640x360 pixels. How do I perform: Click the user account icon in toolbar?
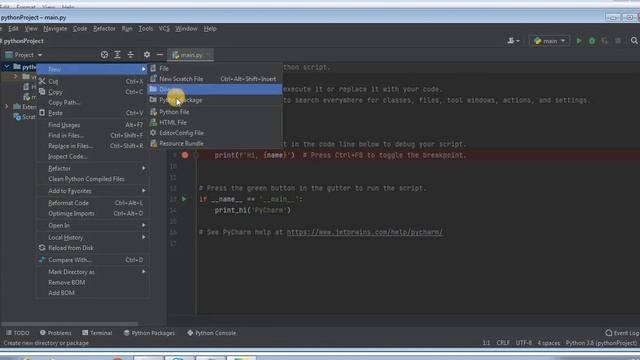click(513, 41)
